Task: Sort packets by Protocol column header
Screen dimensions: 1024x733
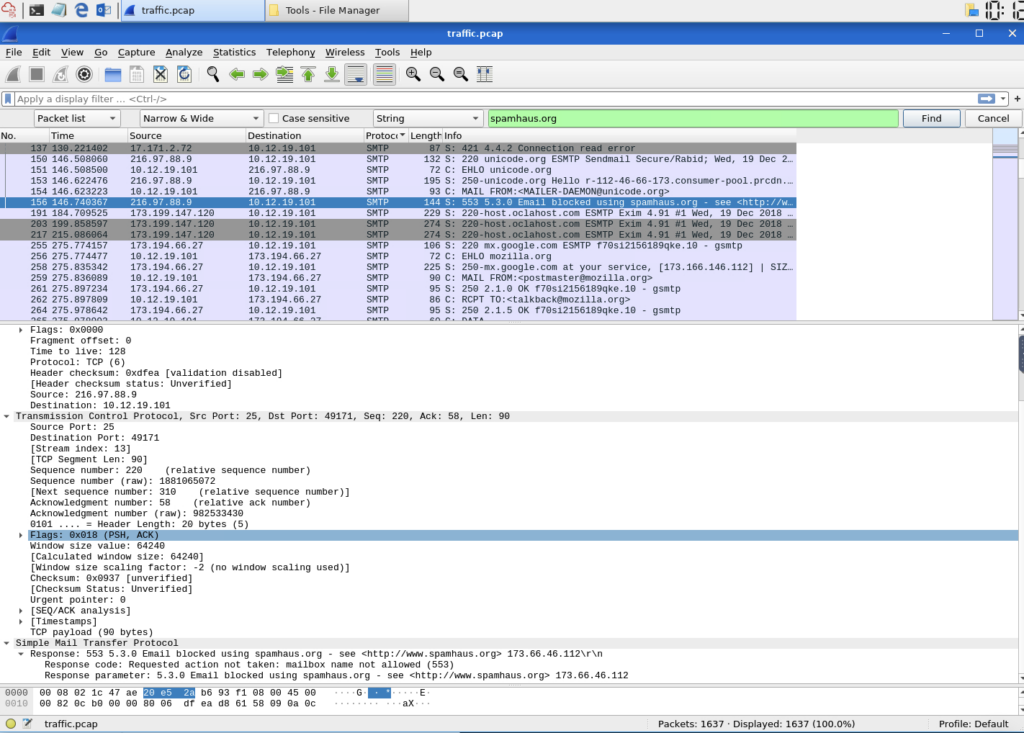Action: [x=385, y=136]
